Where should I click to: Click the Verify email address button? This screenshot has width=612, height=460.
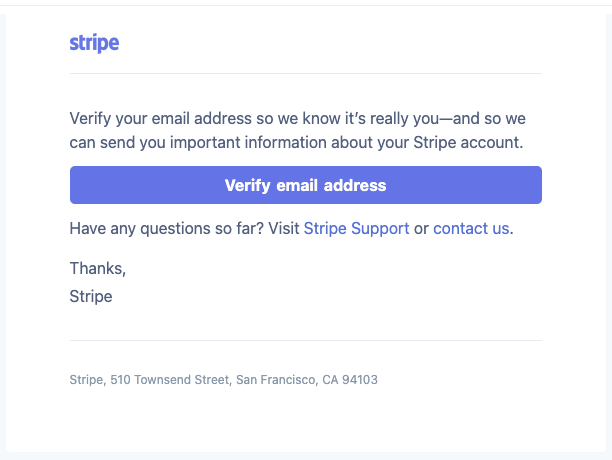(306, 185)
